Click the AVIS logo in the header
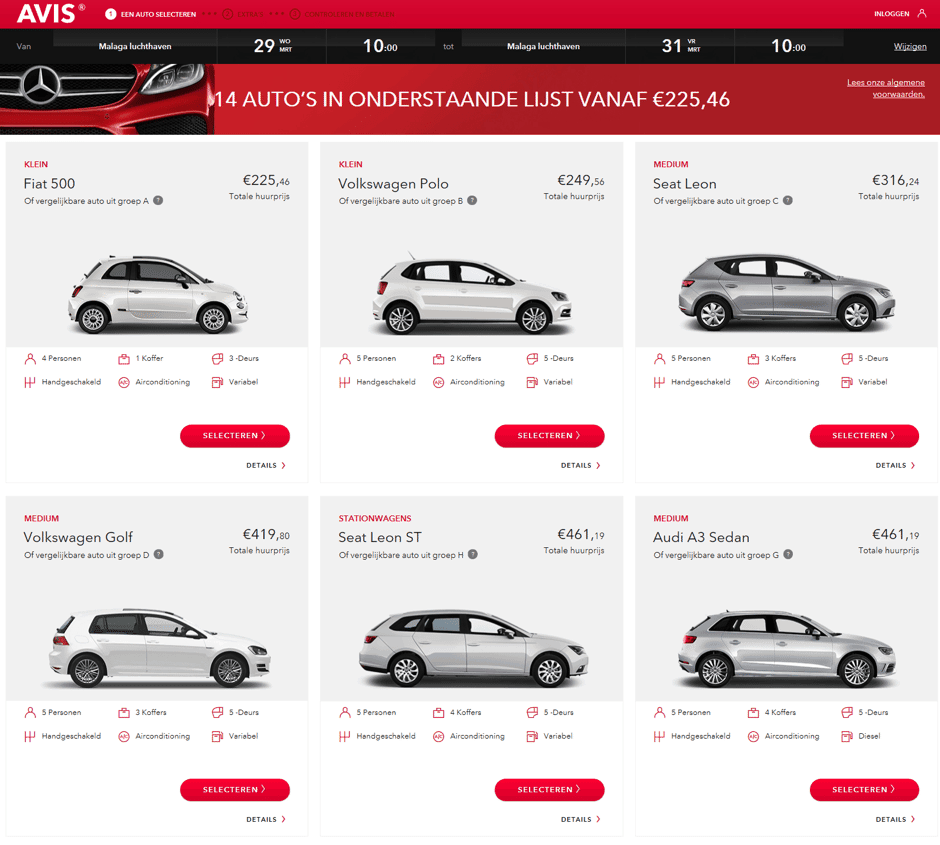This screenshot has width=940, height=845. (x=46, y=14)
